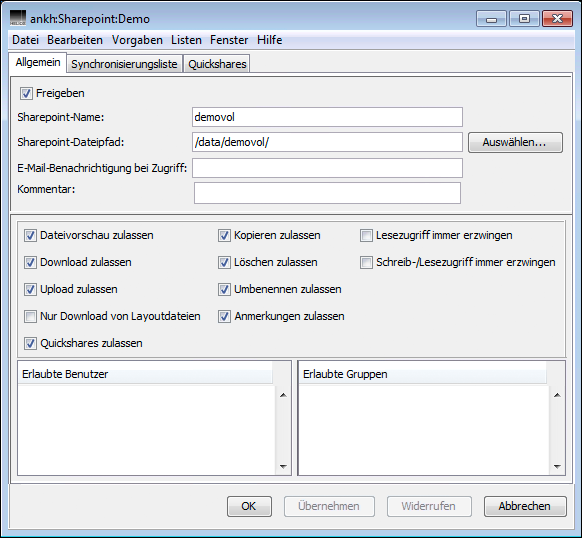Uncheck Löschen zulassen
Screen dimensions: 582x538
coord(224,263)
